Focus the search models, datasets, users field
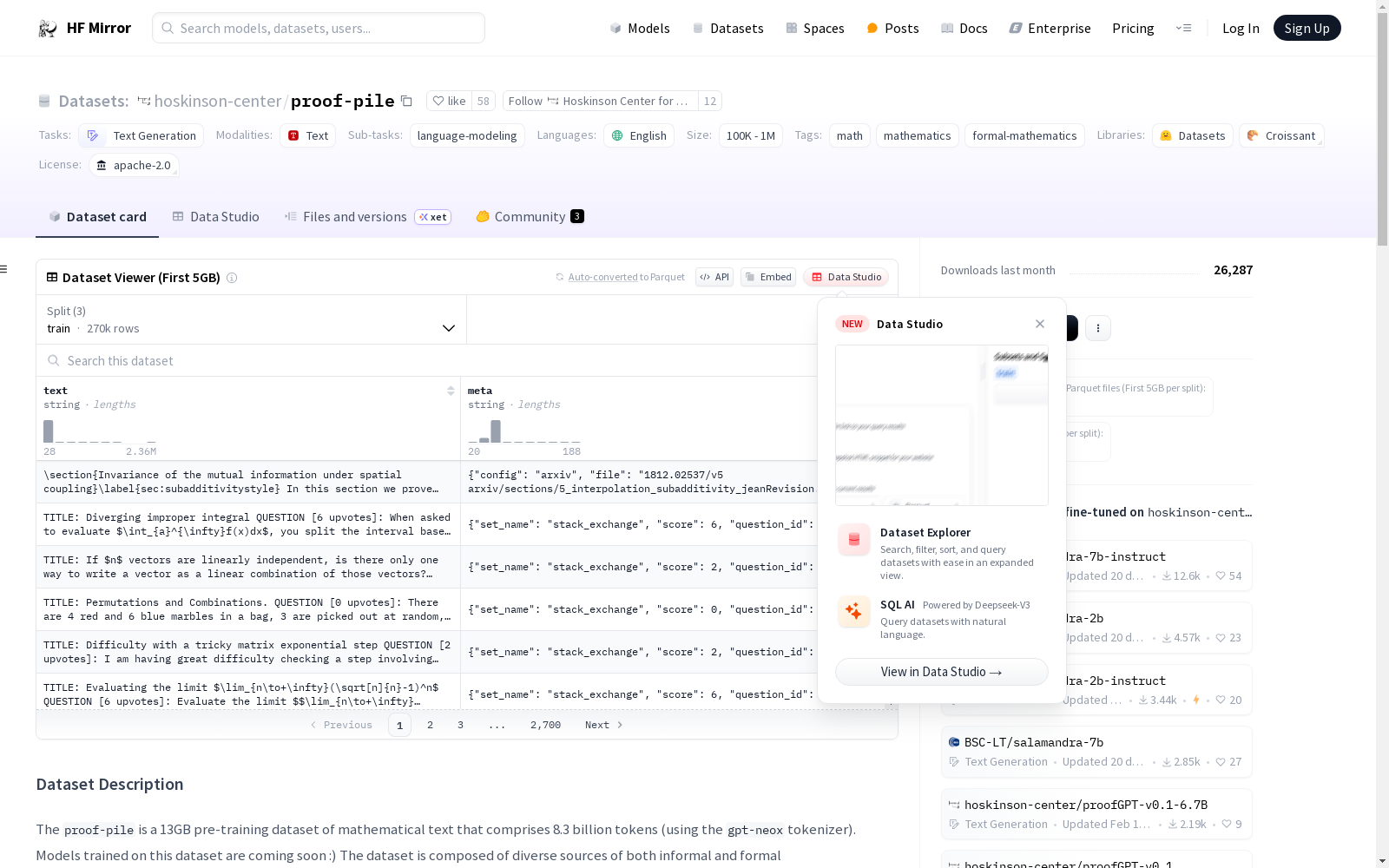Image resolution: width=1389 pixels, height=868 pixels. pos(319,28)
